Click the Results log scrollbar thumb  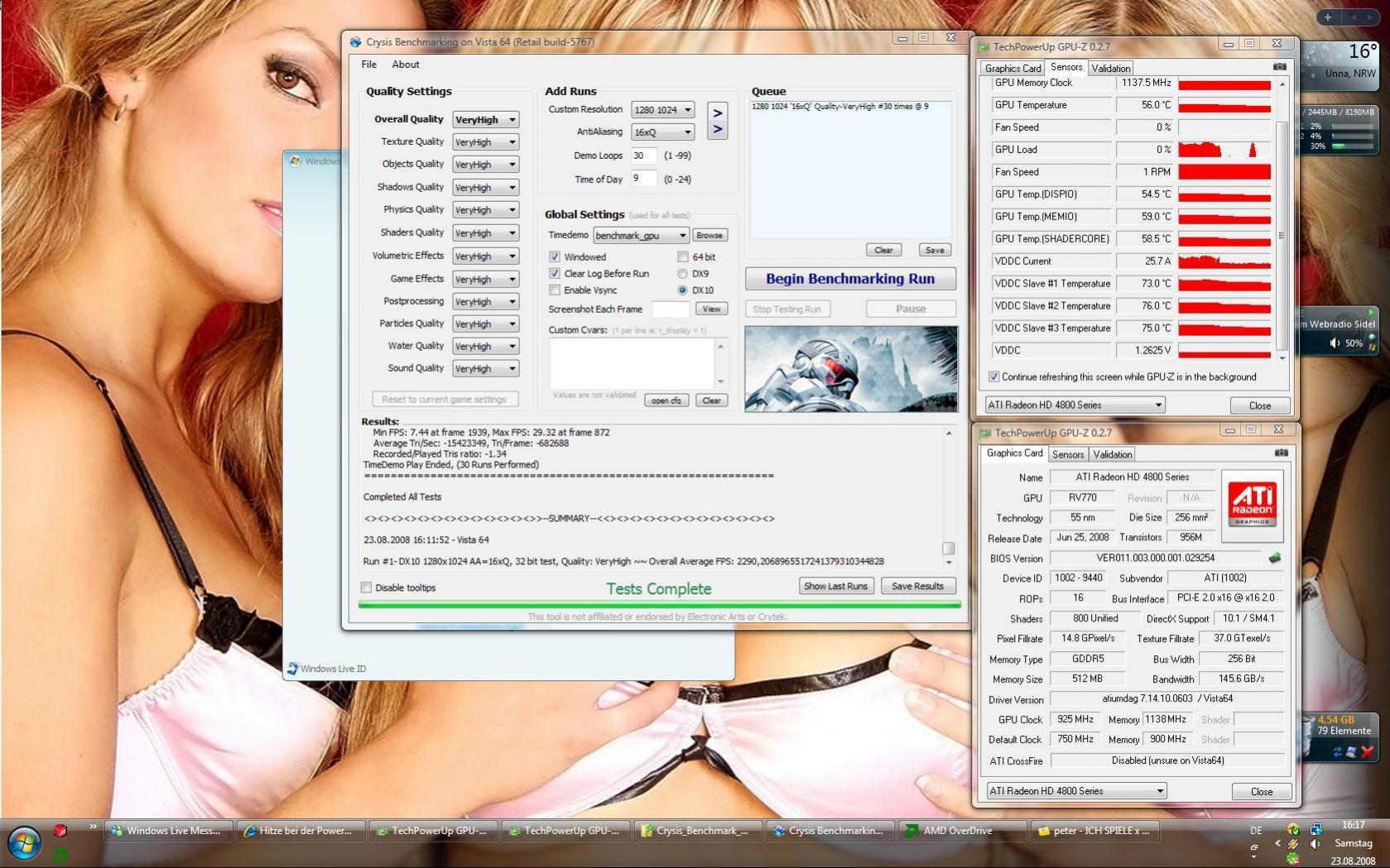(949, 548)
